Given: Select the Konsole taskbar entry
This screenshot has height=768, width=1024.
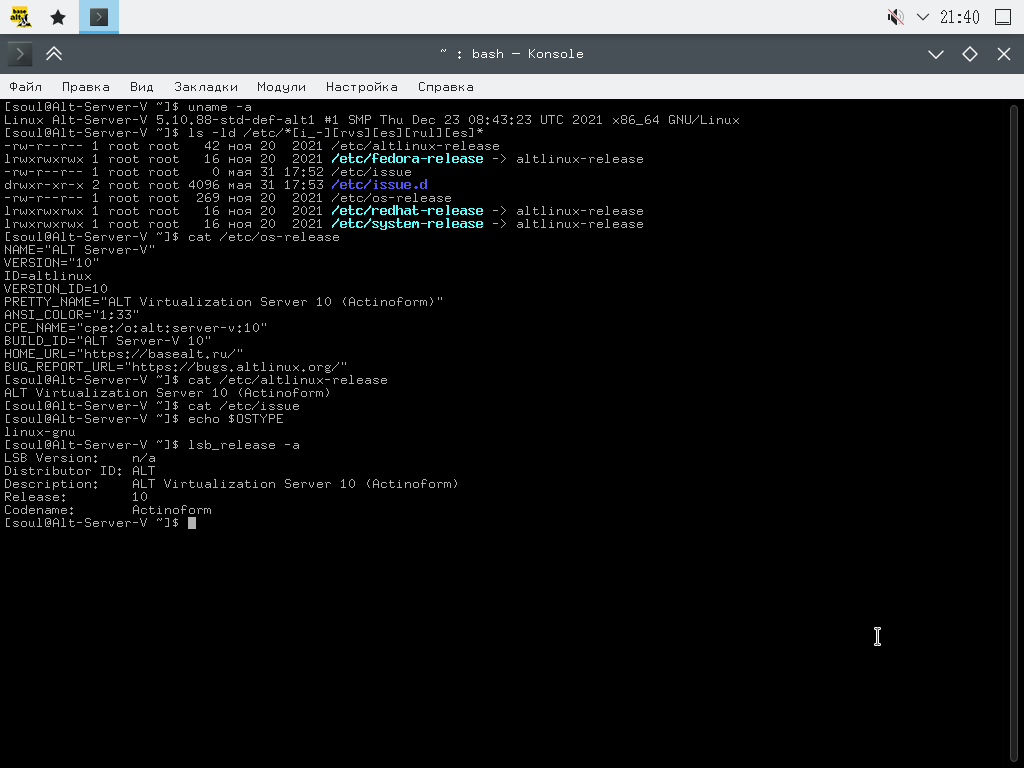Looking at the screenshot, I should point(99,17).
